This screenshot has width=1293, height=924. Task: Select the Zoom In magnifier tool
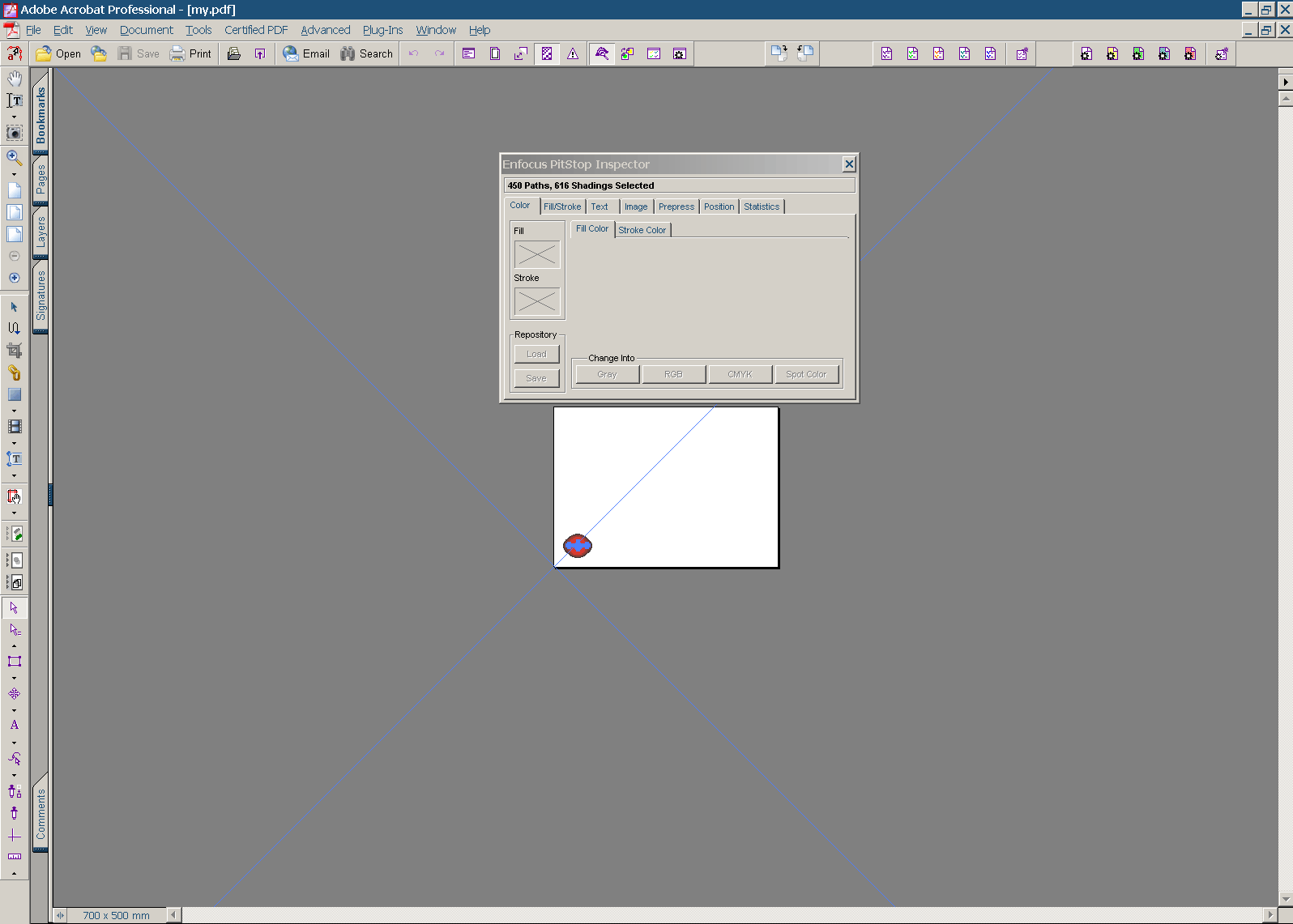pyautogui.click(x=15, y=158)
